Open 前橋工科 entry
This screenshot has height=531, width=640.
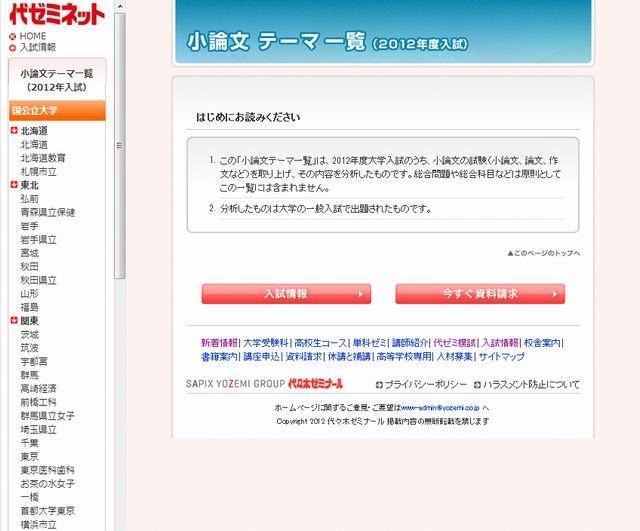coord(38,402)
